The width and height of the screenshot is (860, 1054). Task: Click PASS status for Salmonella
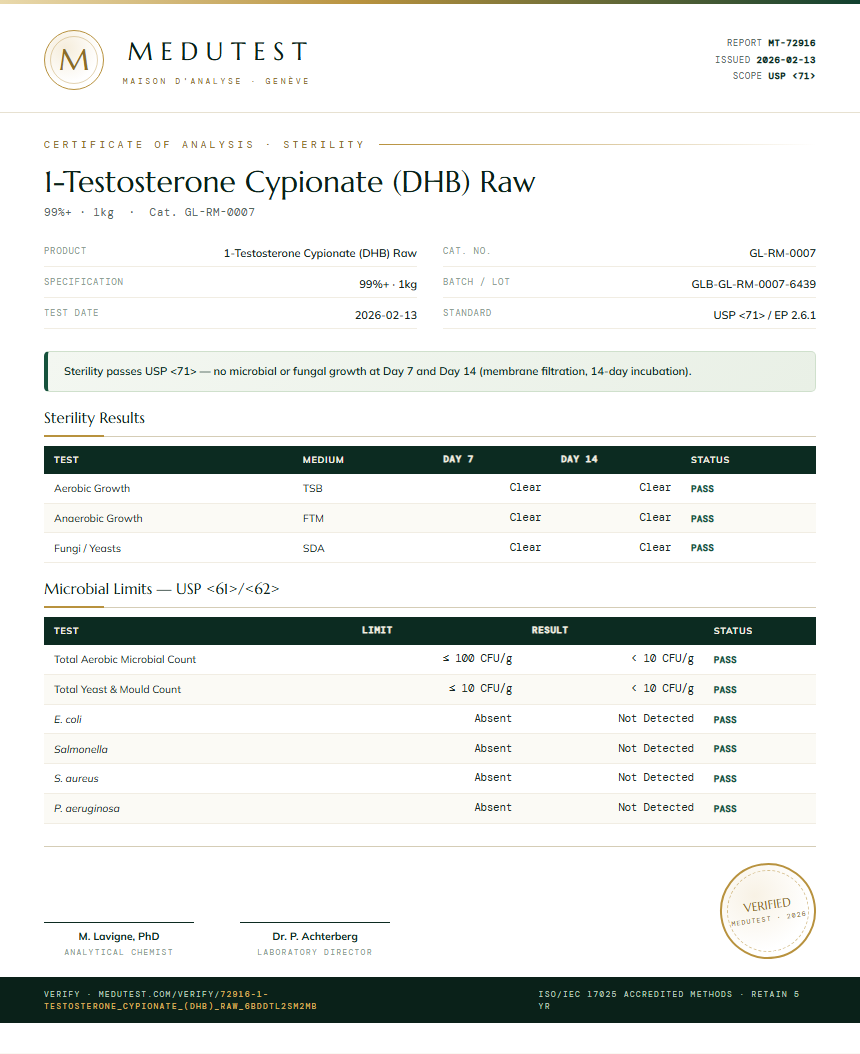pos(725,749)
